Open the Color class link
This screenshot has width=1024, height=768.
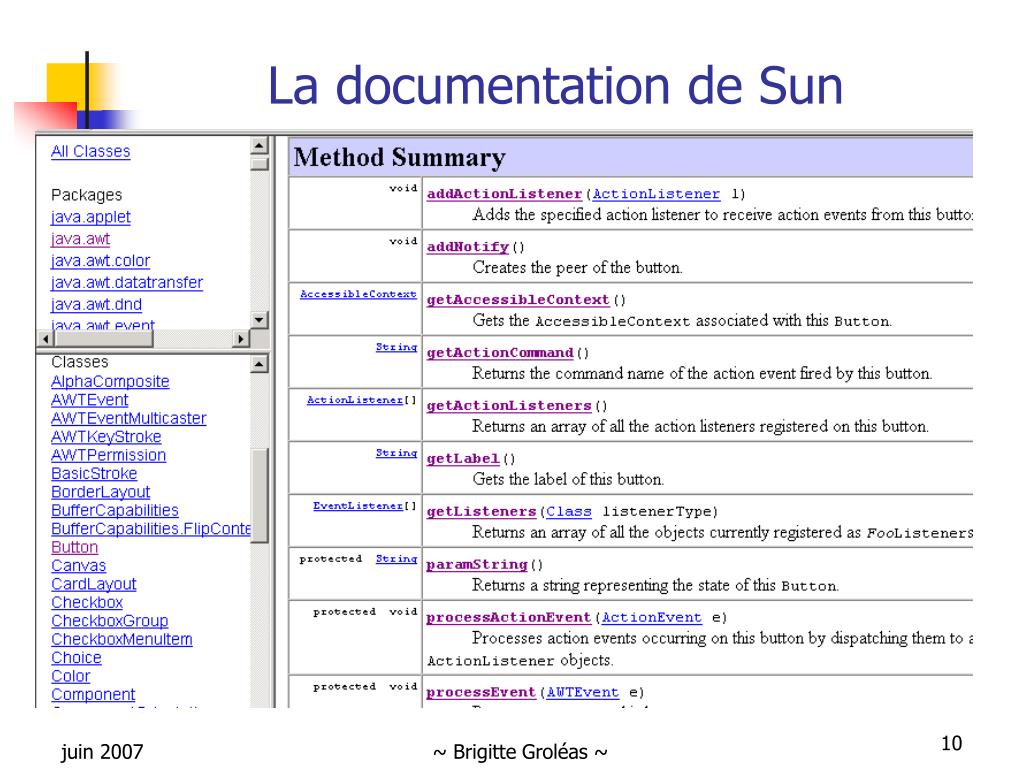tap(71, 676)
